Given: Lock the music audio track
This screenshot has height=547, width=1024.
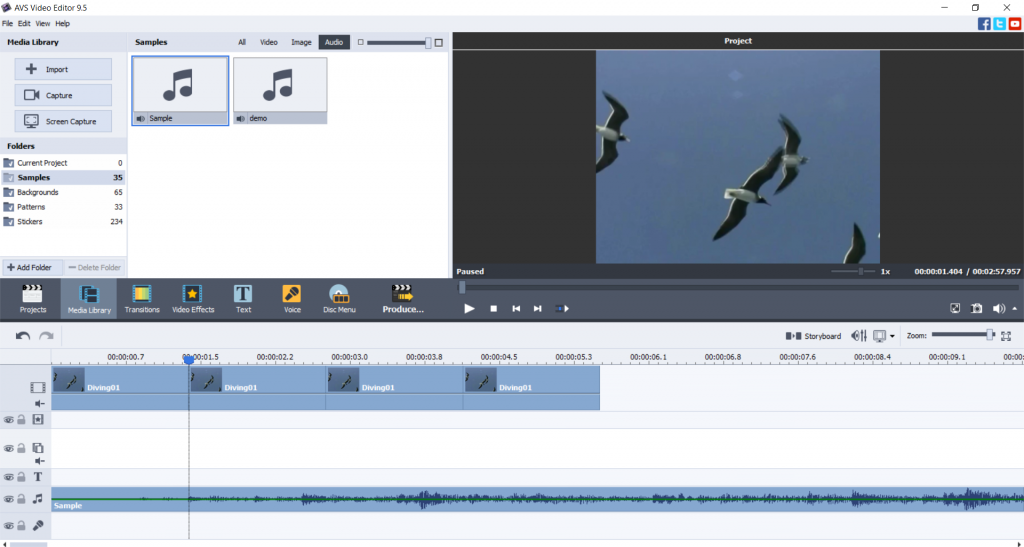Looking at the screenshot, I should coord(22,498).
